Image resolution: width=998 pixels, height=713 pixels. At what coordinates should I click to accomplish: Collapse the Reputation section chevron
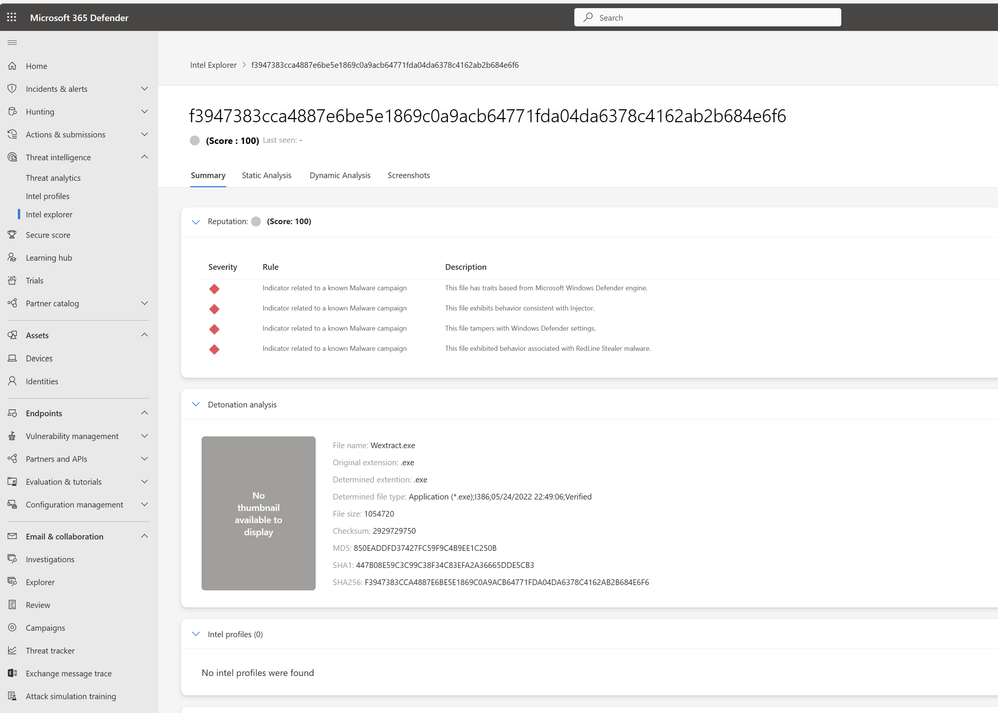(196, 222)
